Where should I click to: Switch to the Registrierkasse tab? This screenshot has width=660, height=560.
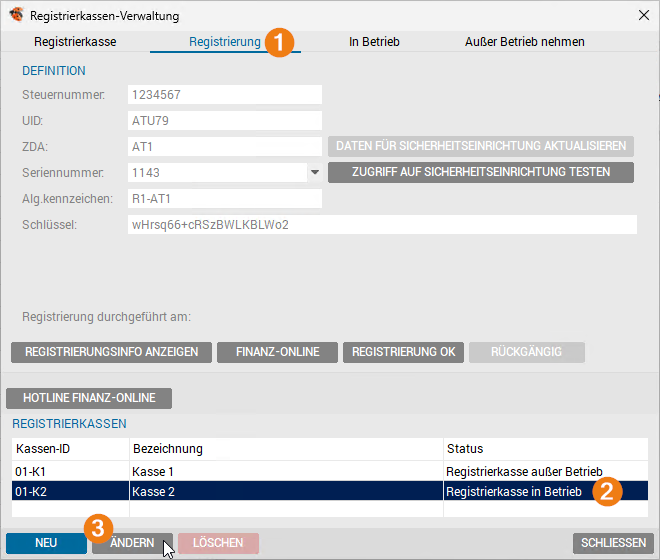pos(75,42)
